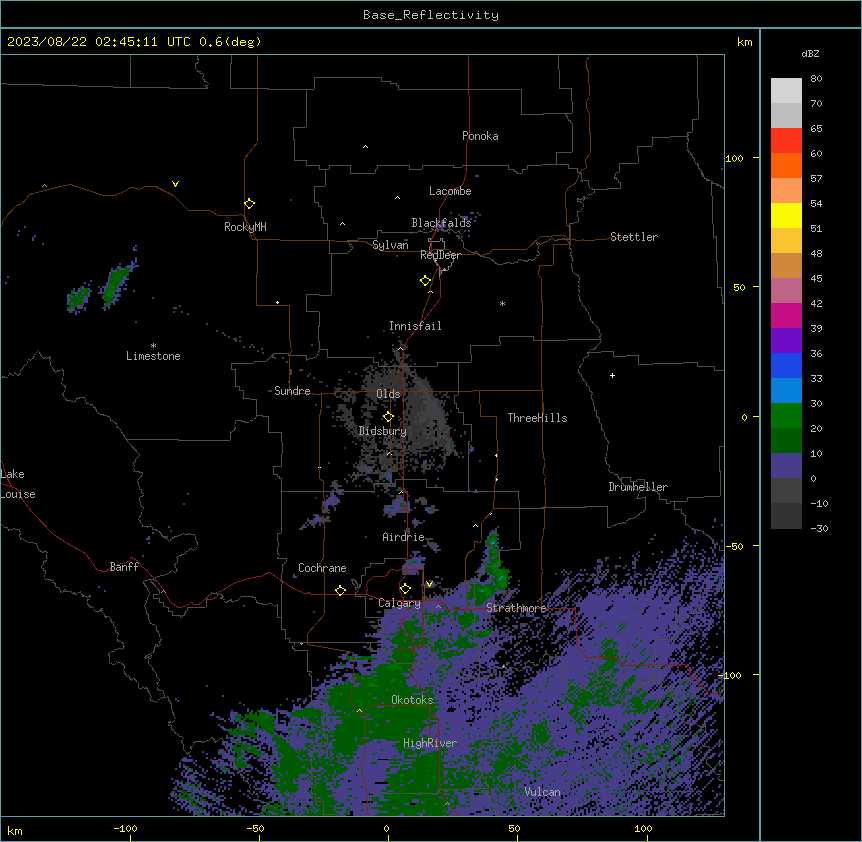The height and width of the screenshot is (842, 862).
Task: Pick the magenta 42 dBZ legend swatch
Action: pos(786,315)
